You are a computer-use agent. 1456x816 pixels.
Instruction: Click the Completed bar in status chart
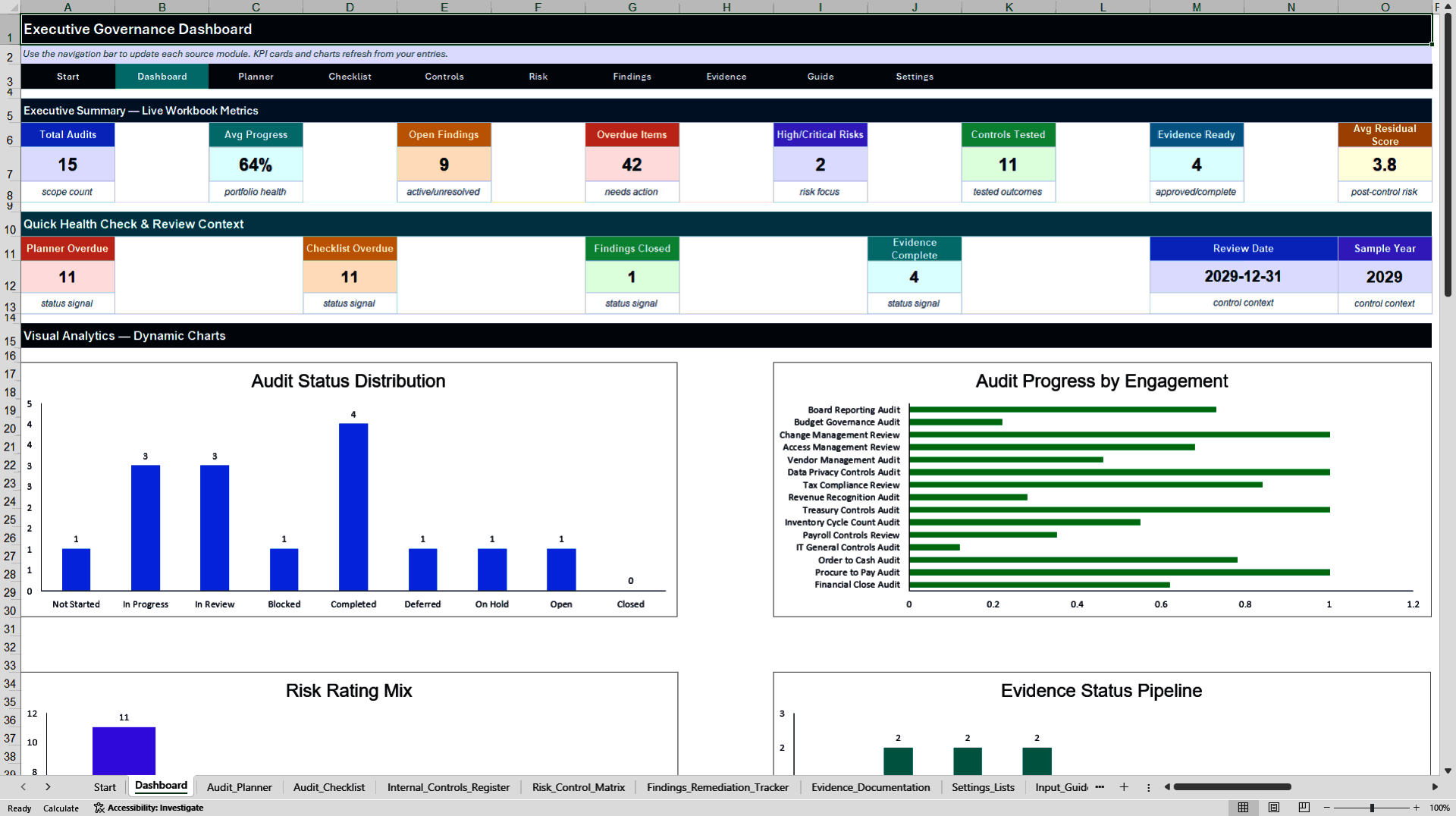pos(353,507)
